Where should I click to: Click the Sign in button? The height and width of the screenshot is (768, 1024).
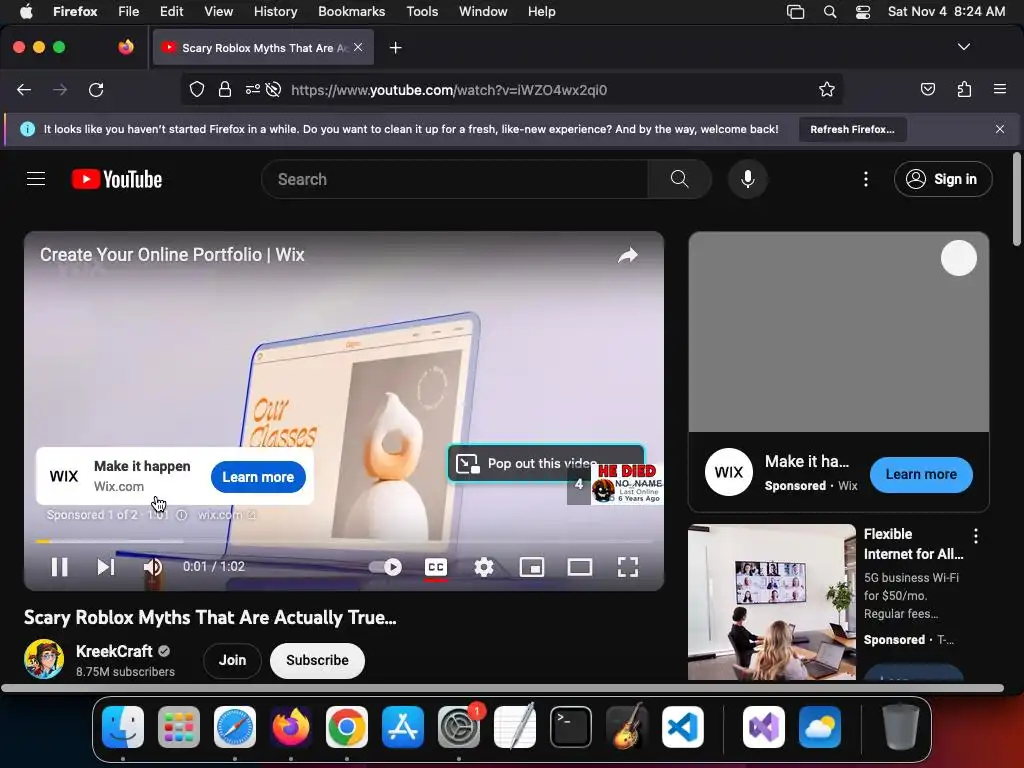[x=943, y=179]
